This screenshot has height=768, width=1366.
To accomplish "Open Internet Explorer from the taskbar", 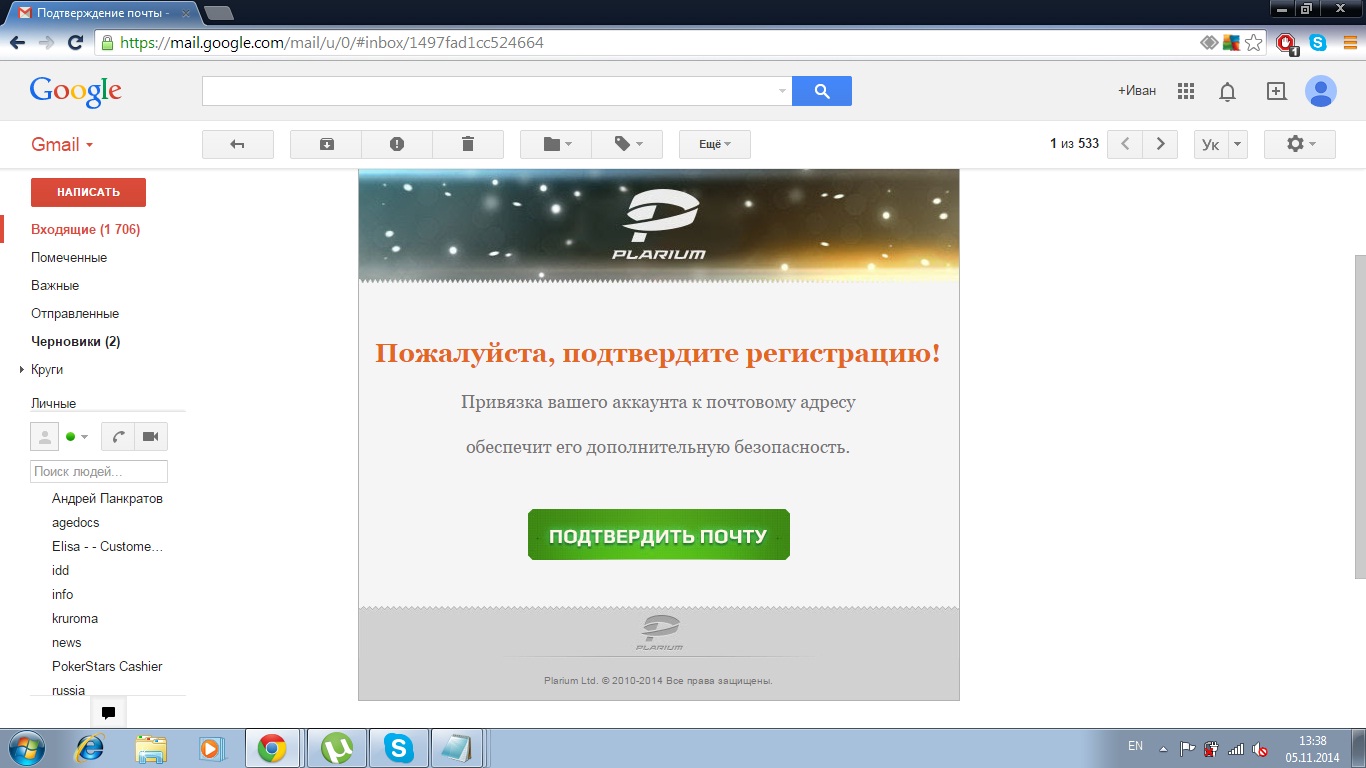I will pyautogui.click(x=90, y=748).
